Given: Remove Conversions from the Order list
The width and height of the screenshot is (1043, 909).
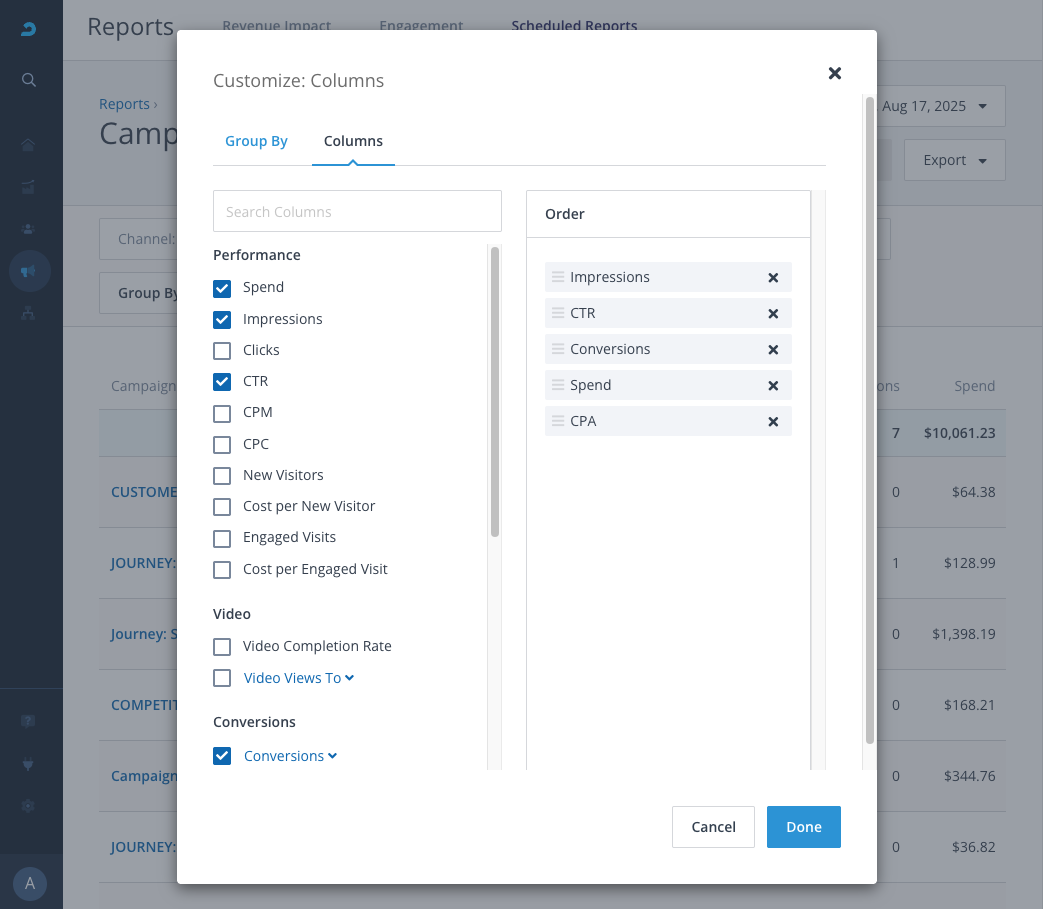Looking at the screenshot, I should pyautogui.click(x=773, y=350).
